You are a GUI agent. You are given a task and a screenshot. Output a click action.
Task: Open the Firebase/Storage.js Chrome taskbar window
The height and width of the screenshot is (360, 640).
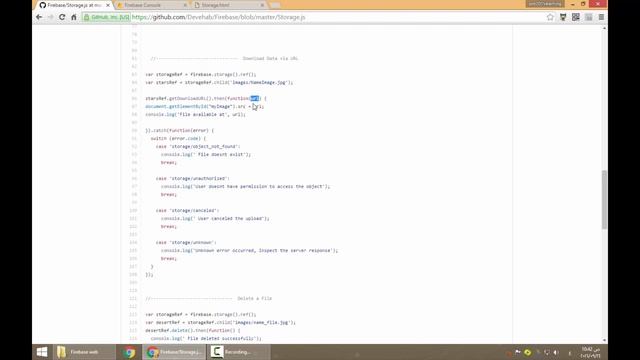174,352
